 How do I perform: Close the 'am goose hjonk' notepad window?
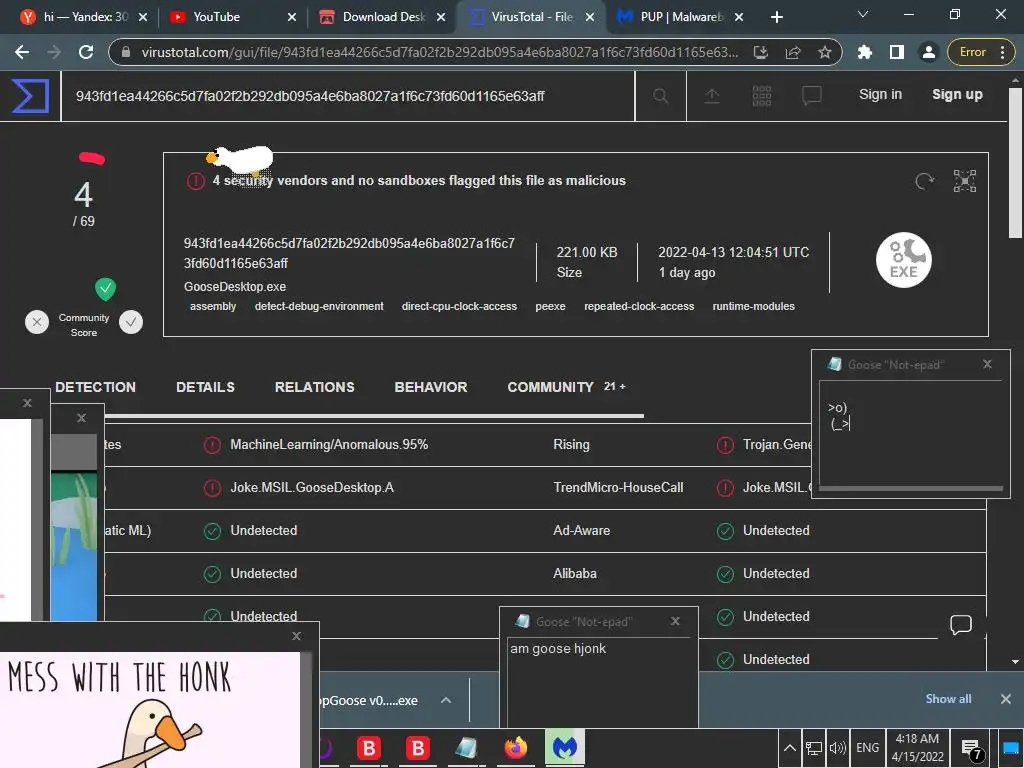pos(675,621)
